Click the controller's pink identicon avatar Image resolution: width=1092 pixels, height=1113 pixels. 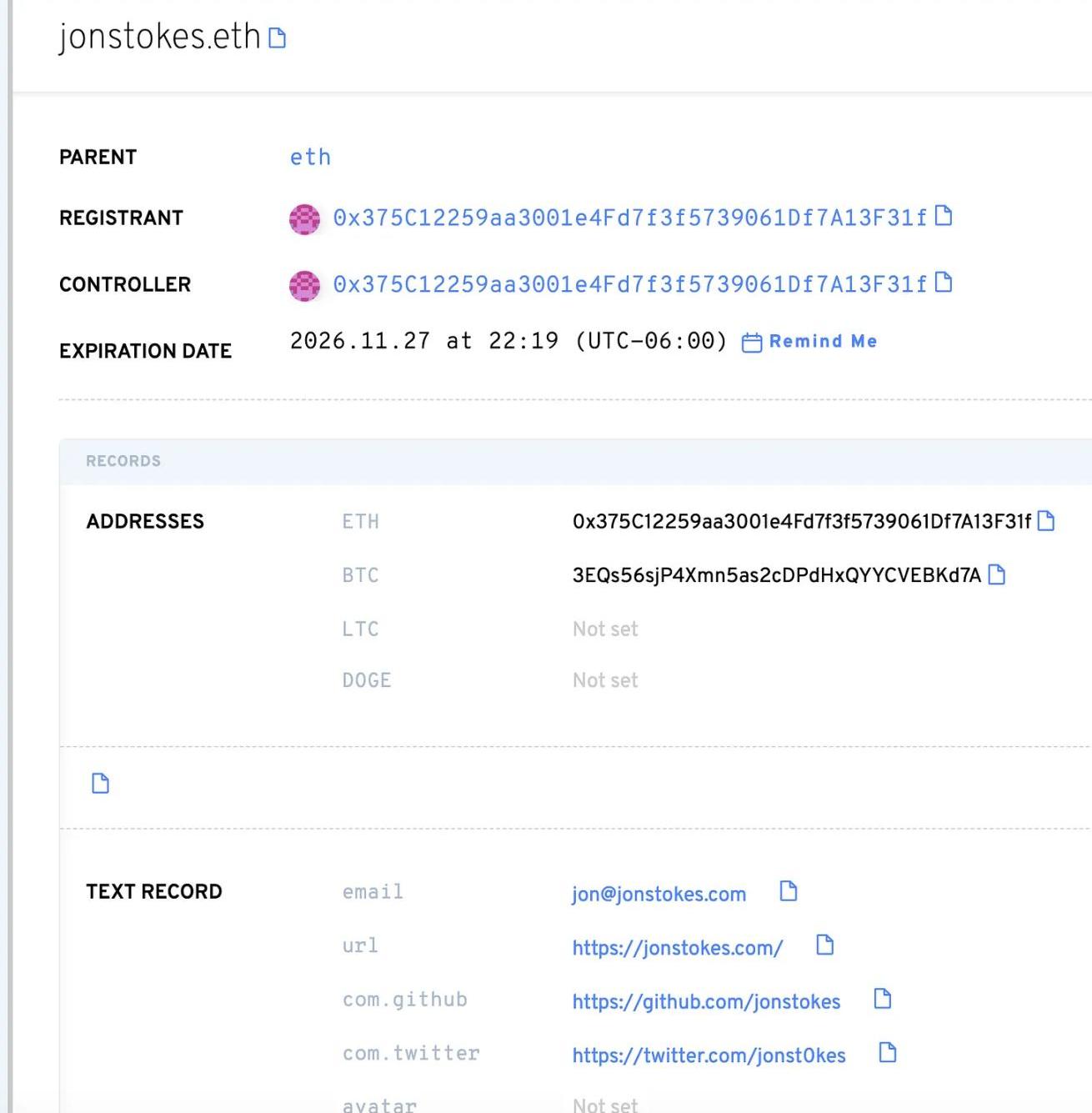tap(304, 285)
